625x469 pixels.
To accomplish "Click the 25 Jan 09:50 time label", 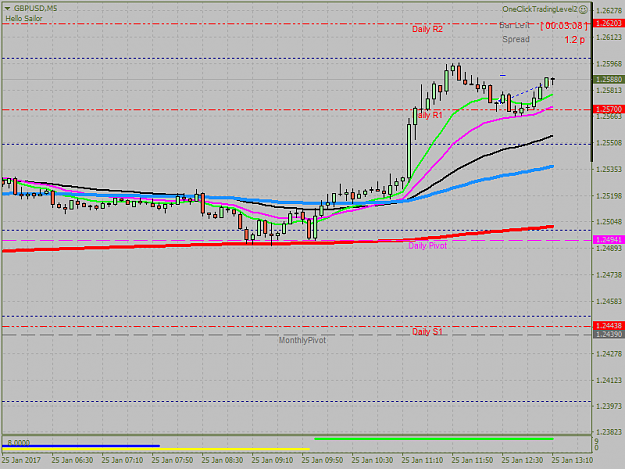I will (322, 460).
